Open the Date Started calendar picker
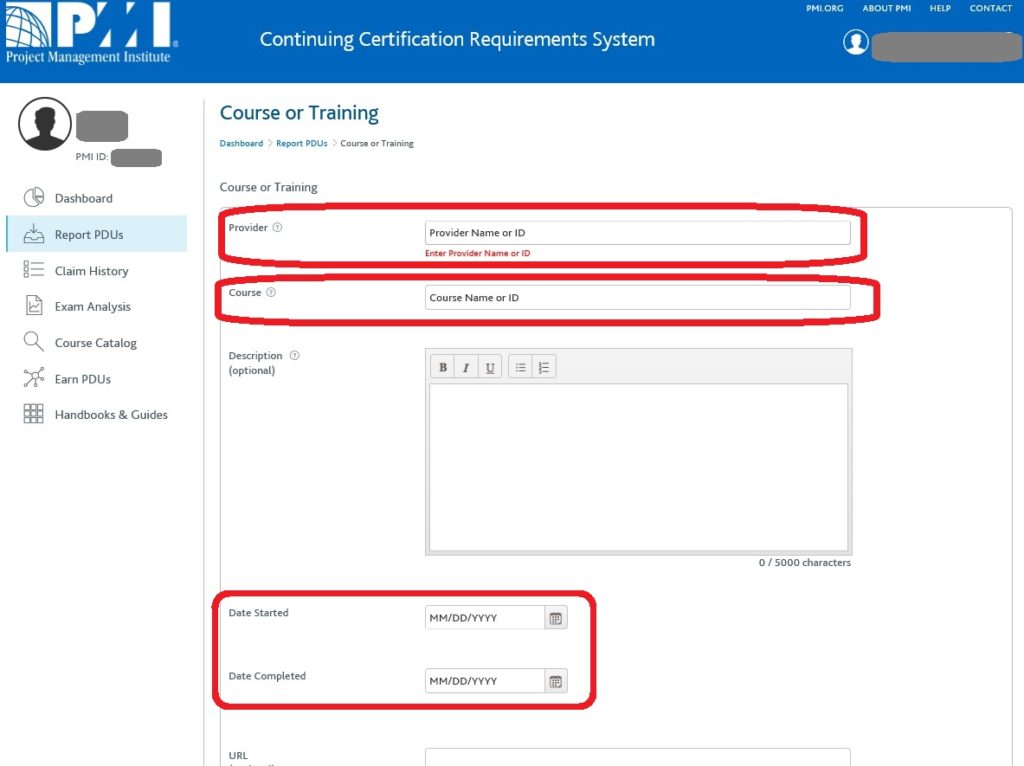This screenshot has height=766, width=1024. coord(556,618)
